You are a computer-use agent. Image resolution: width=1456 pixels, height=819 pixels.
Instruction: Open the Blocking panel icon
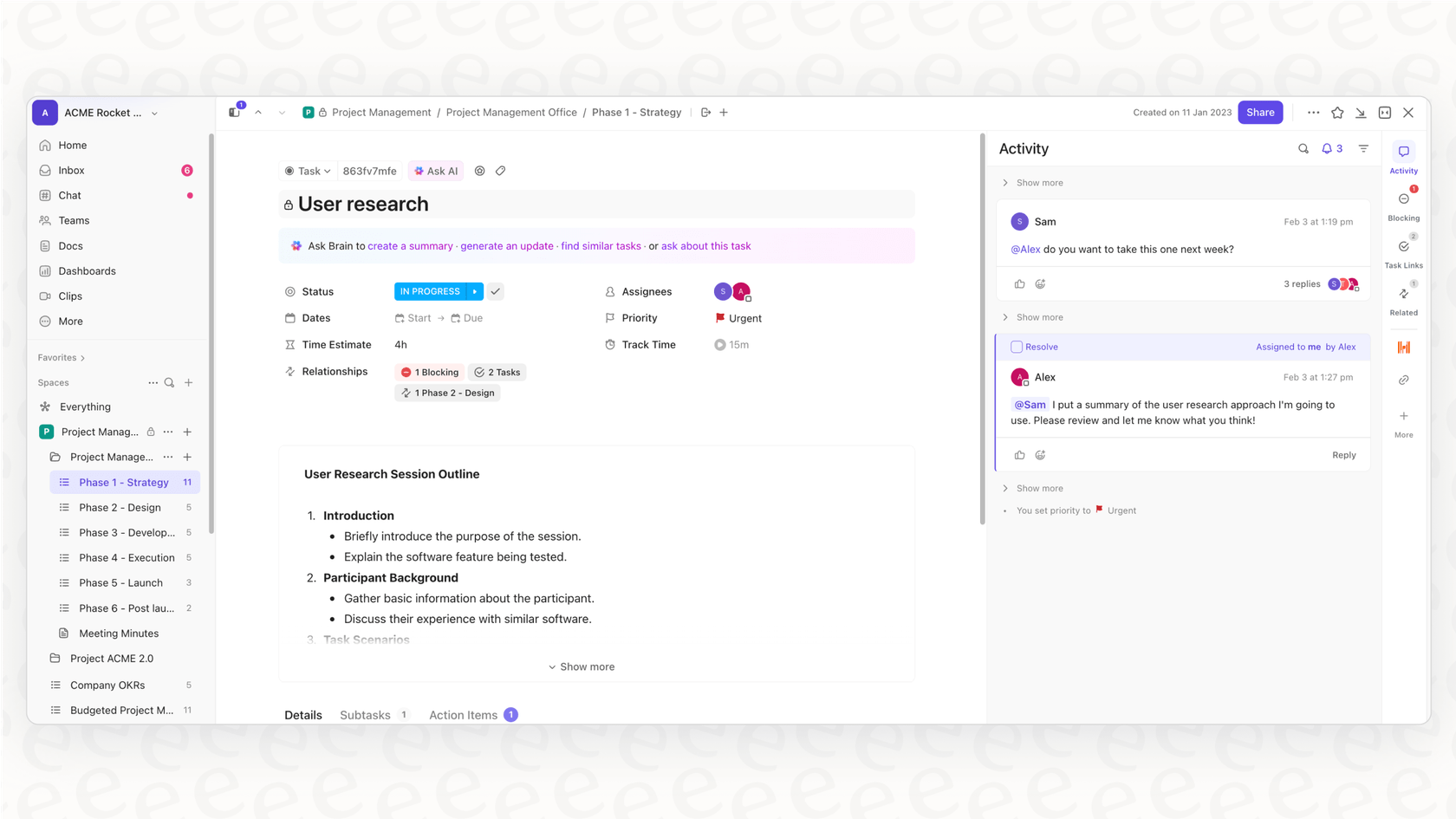point(1403,199)
